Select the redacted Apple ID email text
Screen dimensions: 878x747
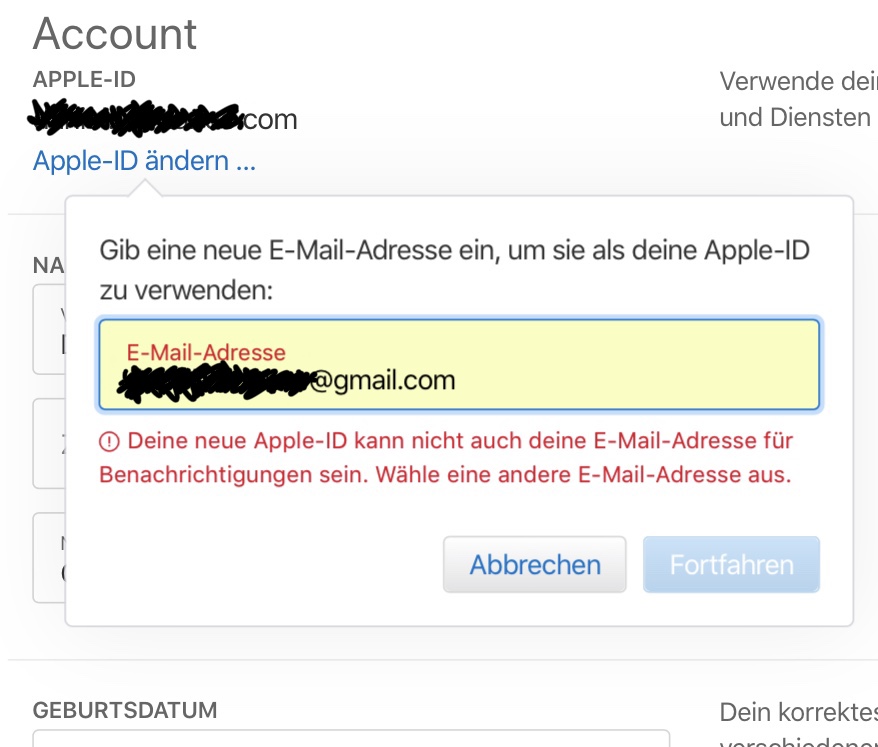pyautogui.click(x=165, y=119)
